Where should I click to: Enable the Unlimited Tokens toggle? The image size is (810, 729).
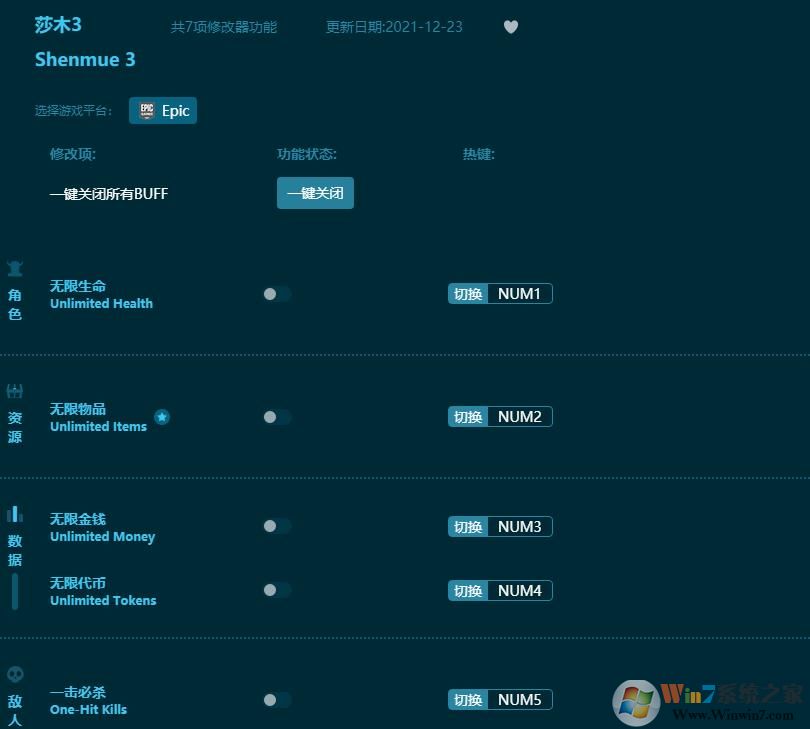[277, 590]
